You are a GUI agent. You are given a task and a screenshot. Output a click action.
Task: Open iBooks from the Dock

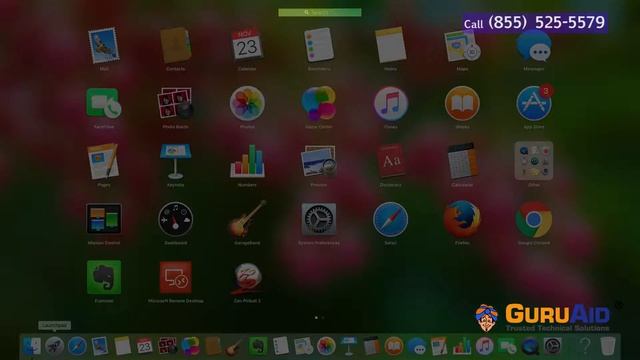point(394,346)
